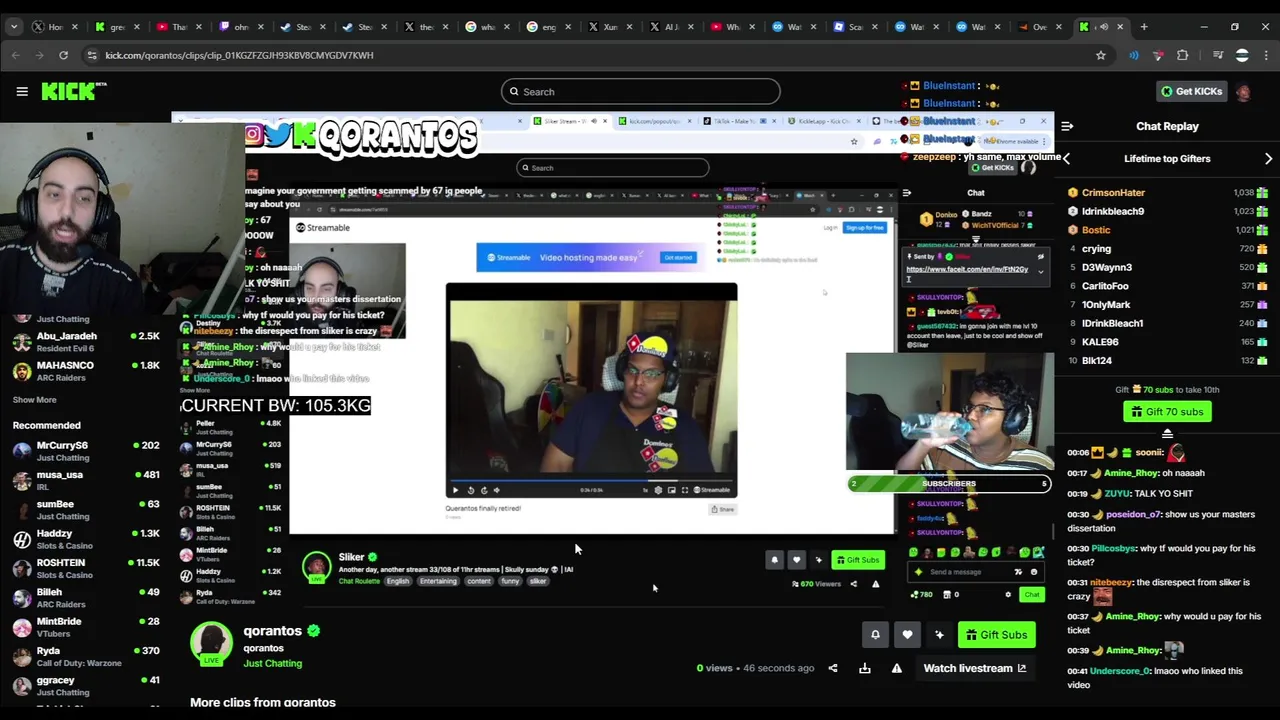Open Billeh recommended channel
The image size is (1280, 720).
tap(85, 598)
